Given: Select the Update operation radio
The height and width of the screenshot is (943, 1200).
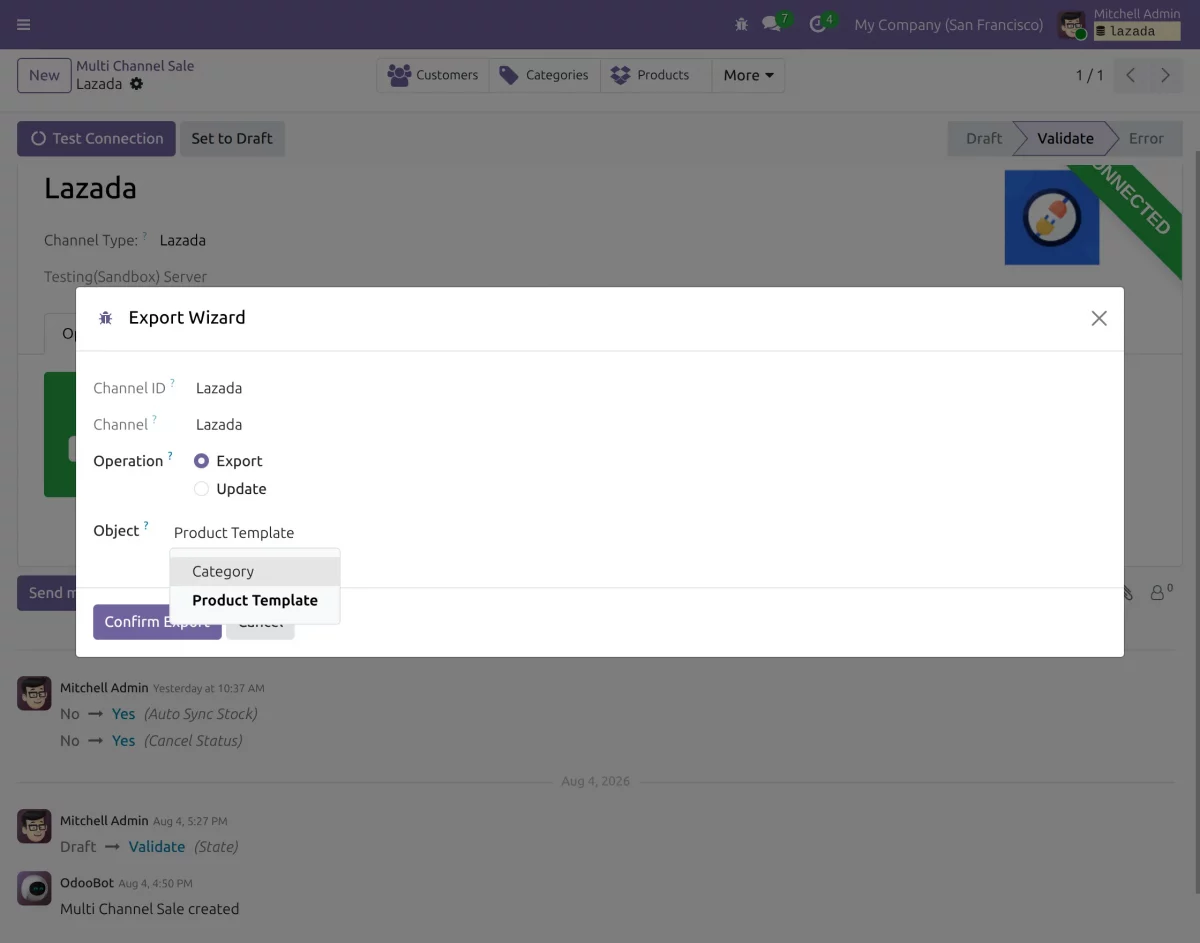Looking at the screenshot, I should point(202,489).
